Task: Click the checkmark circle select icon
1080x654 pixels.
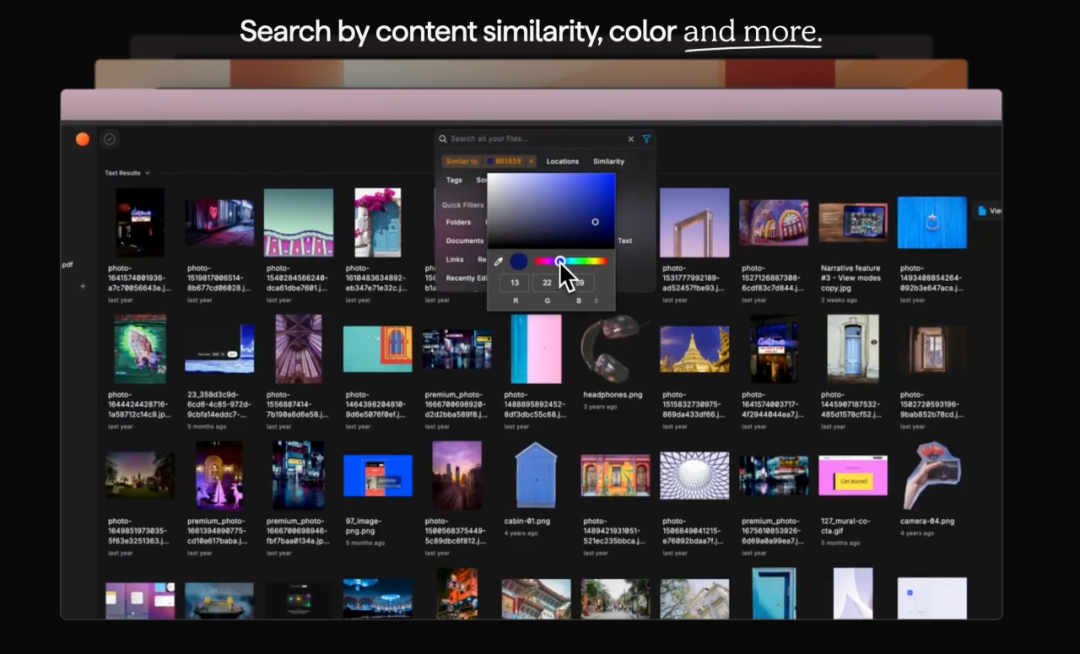Action: [x=110, y=139]
